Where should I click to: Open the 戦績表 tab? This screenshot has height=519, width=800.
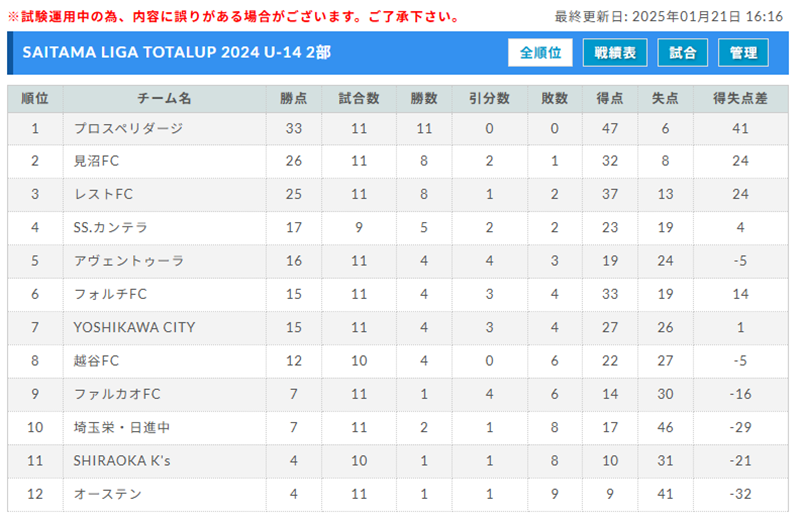(x=615, y=53)
